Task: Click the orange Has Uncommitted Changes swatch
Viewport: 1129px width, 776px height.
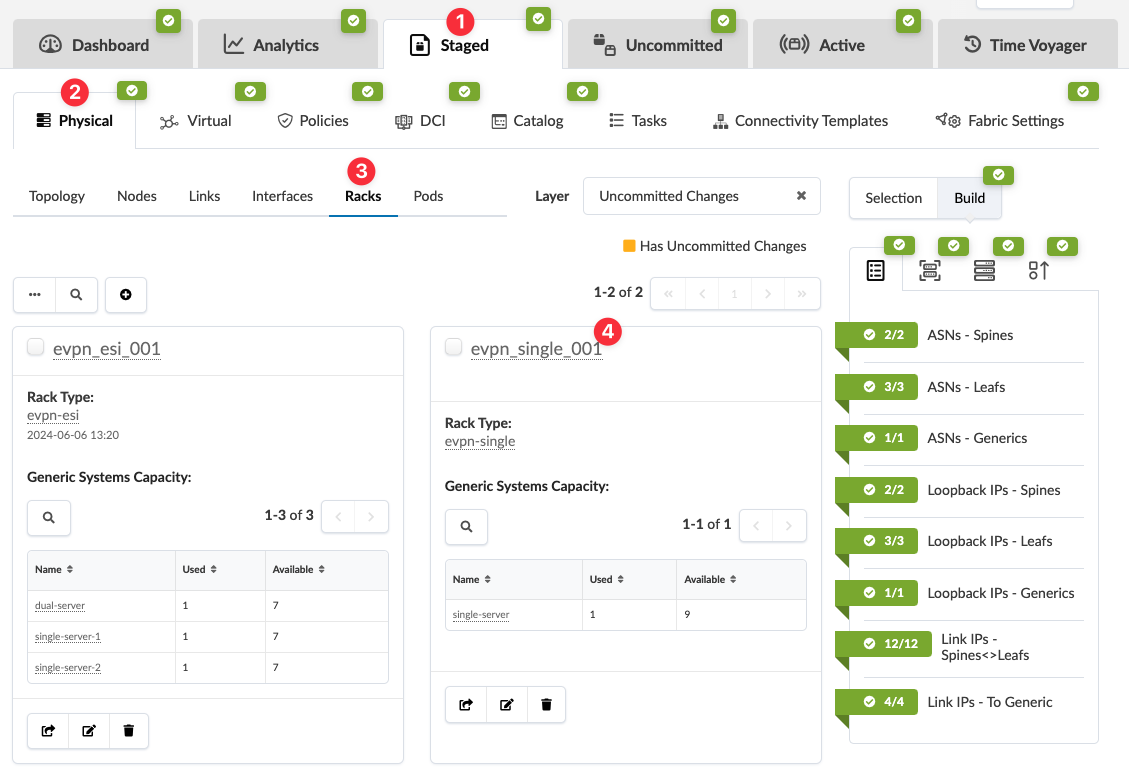Action: click(629, 246)
